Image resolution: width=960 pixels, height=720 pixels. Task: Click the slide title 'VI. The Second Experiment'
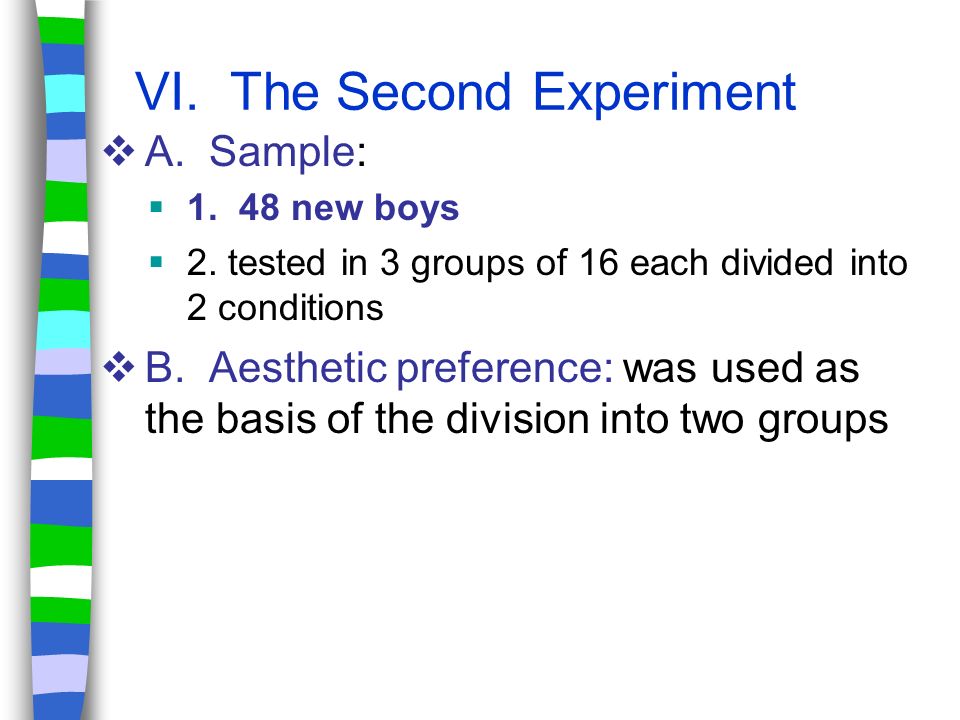(465, 92)
